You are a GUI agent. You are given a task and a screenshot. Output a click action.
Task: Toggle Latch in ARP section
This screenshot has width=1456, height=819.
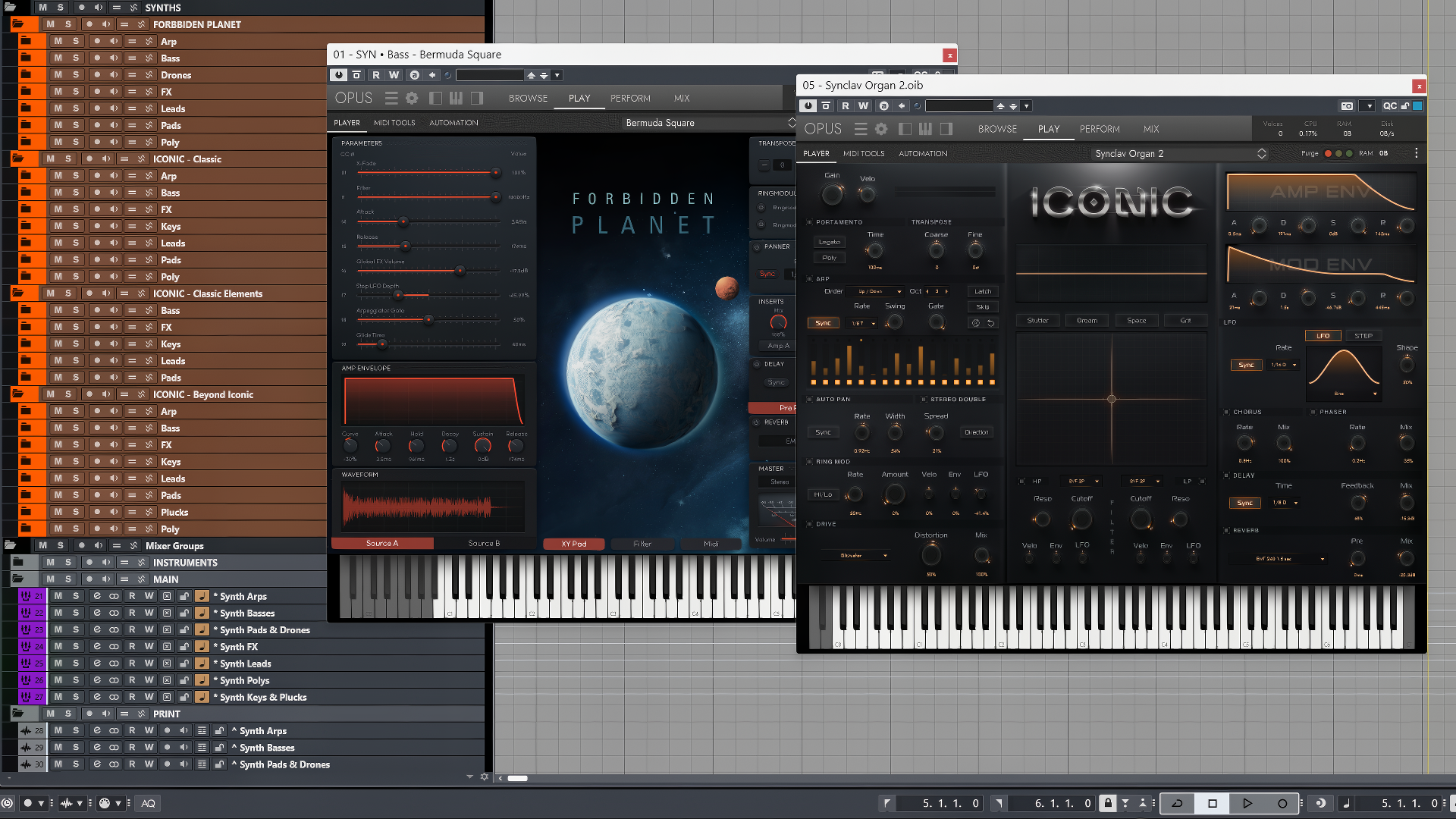983,291
